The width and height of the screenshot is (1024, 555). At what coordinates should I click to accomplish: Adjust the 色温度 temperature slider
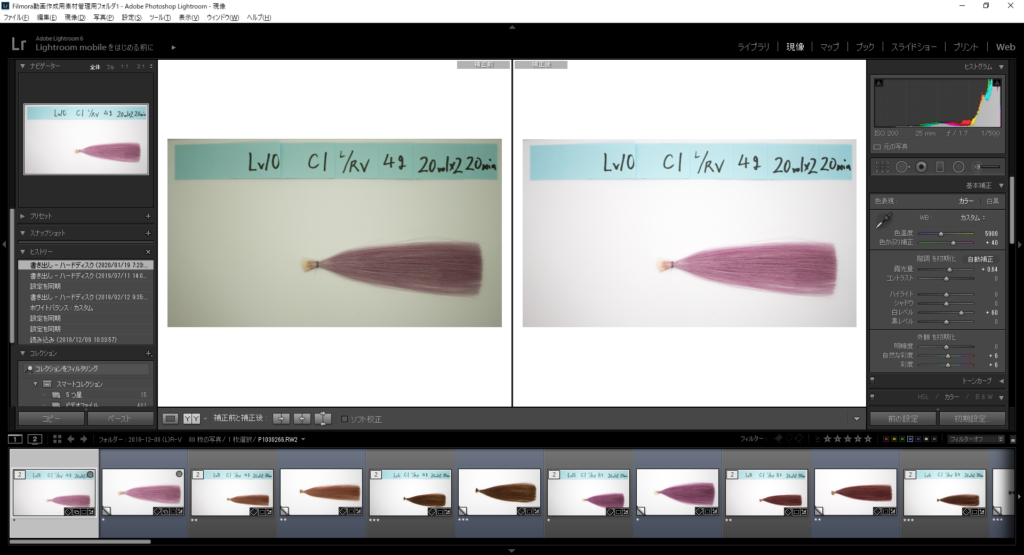click(x=941, y=233)
